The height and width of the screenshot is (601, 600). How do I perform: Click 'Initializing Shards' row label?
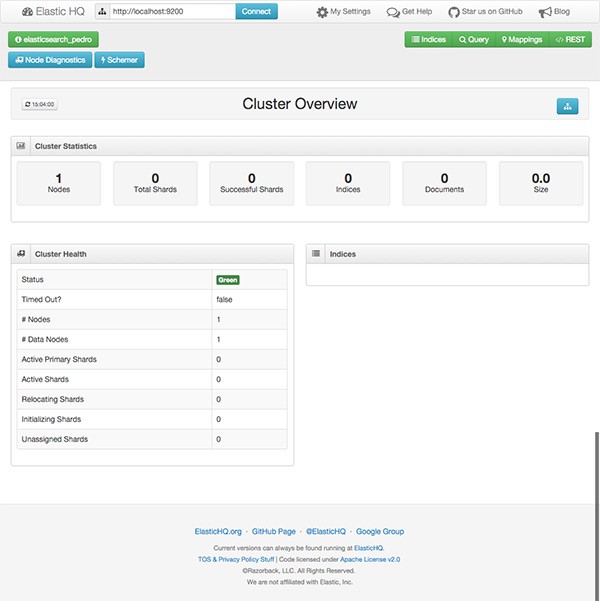(x=51, y=419)
